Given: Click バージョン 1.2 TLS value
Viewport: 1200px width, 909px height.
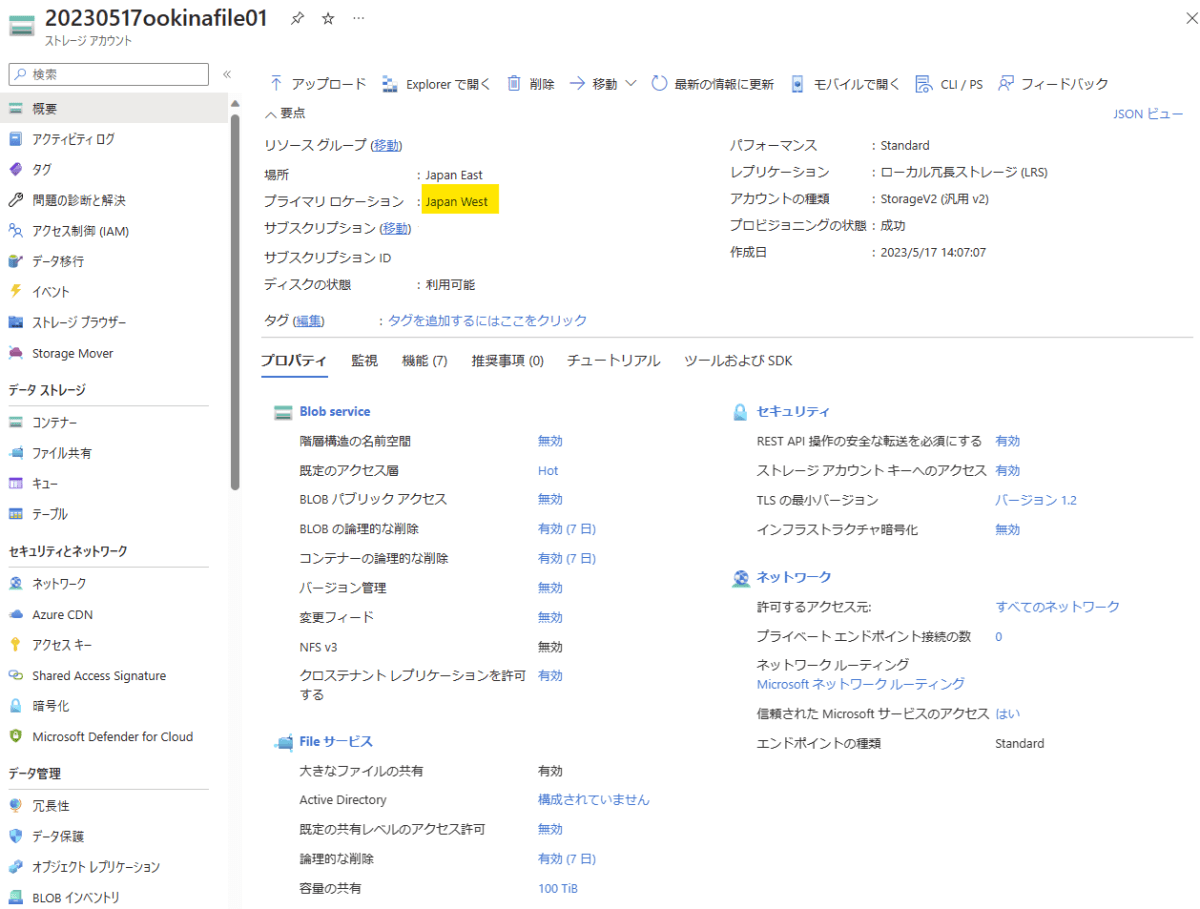Looking at the screenshot, I should [x=1036, y=500].
